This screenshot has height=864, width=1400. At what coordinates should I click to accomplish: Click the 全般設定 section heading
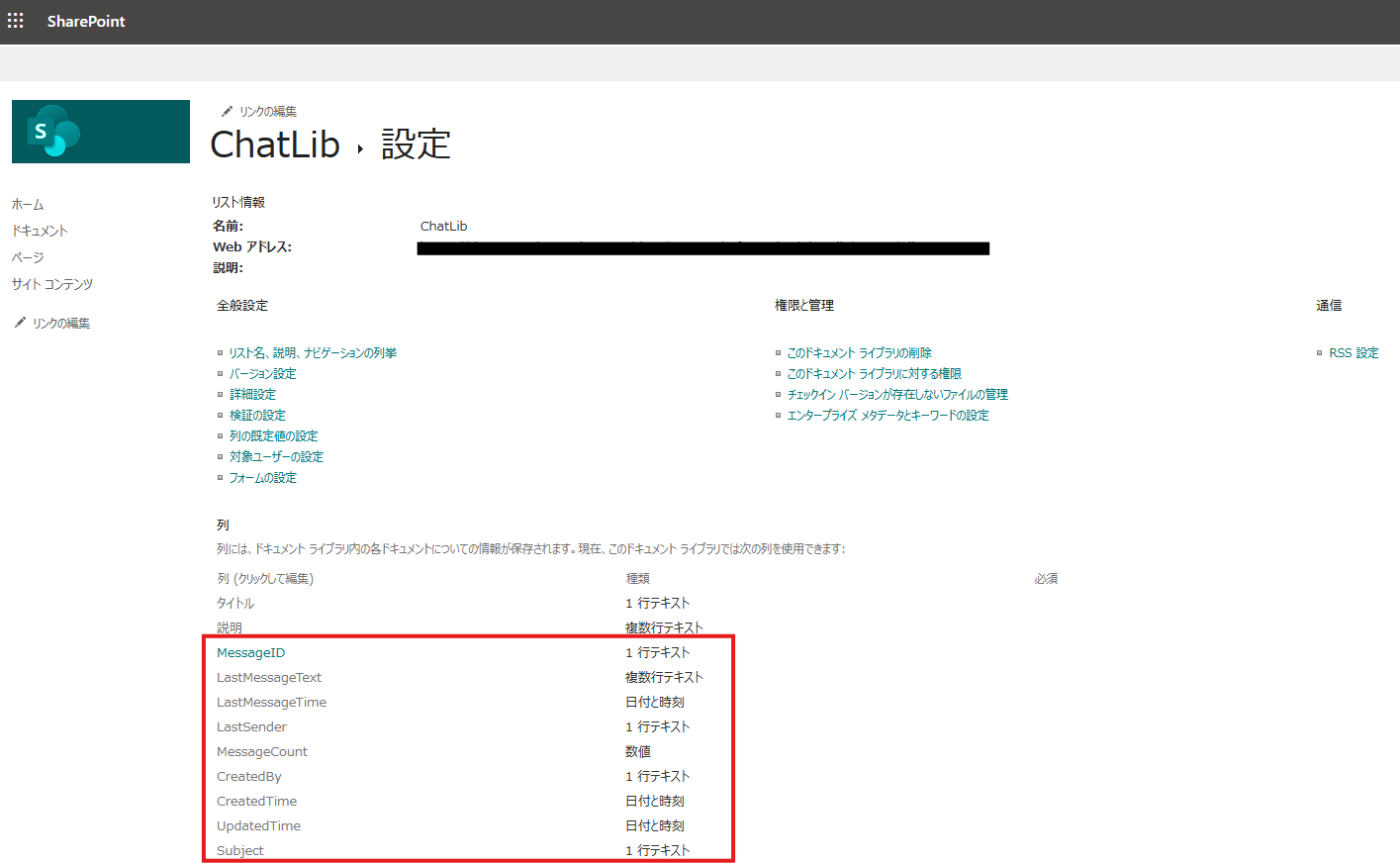(x=242, y=306)
